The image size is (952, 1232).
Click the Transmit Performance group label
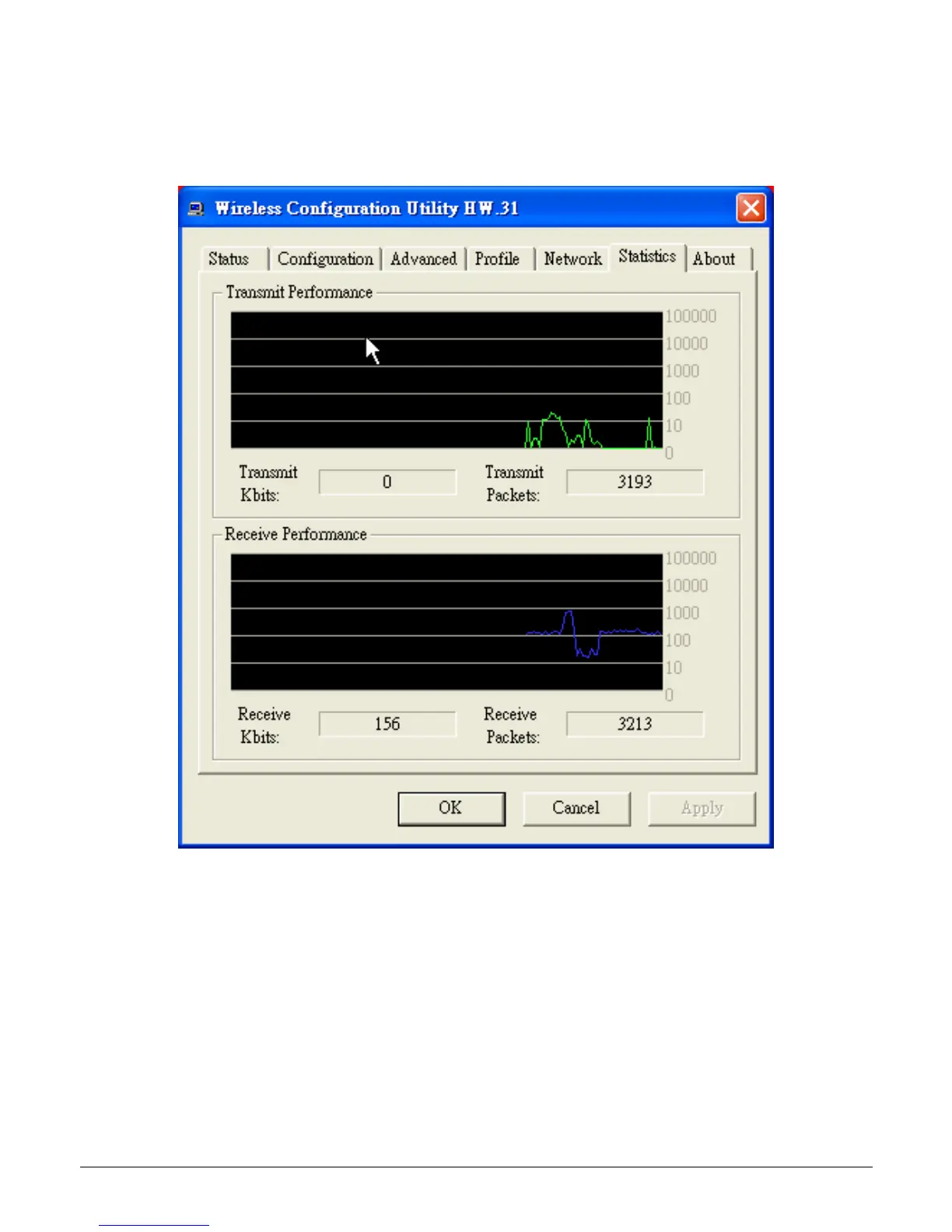299,292
